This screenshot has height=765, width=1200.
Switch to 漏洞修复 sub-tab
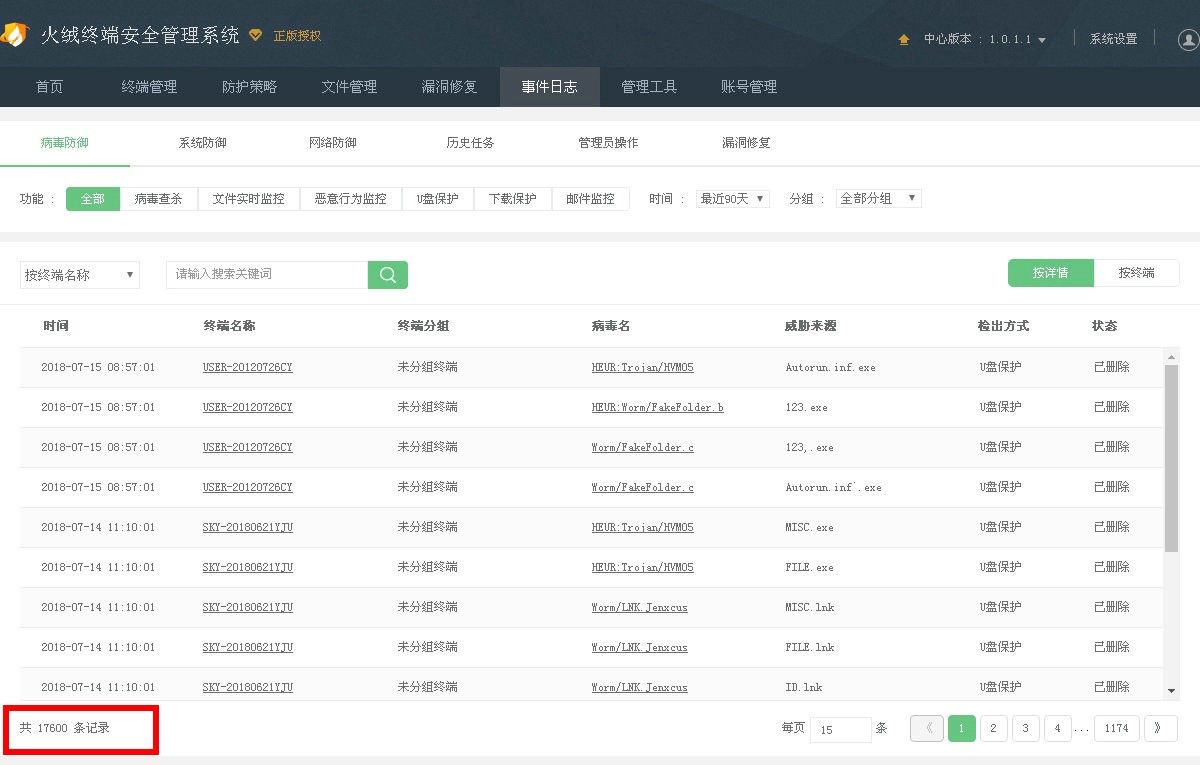coord(747,143)
